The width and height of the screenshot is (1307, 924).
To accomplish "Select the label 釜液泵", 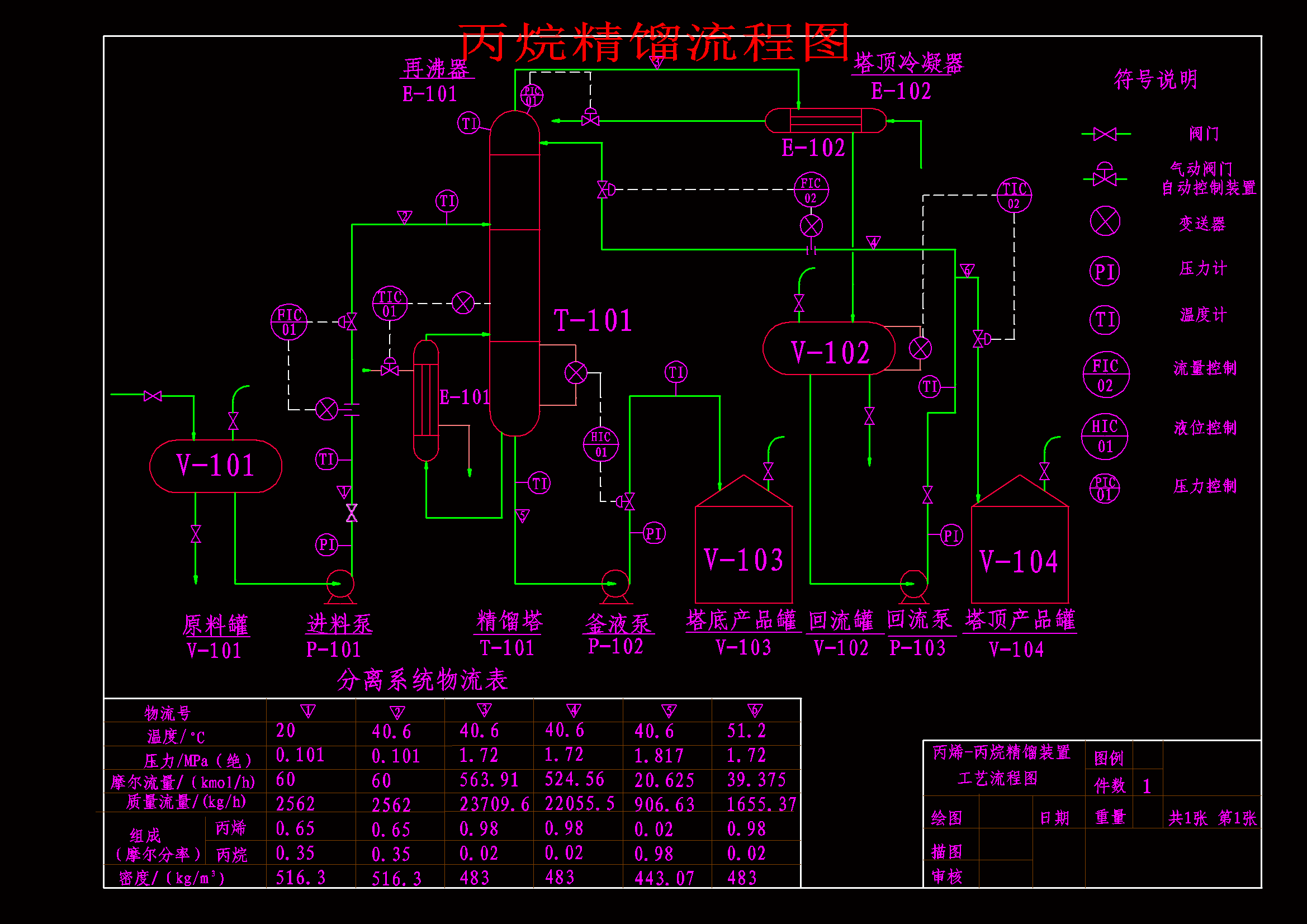I will [618, 623].
